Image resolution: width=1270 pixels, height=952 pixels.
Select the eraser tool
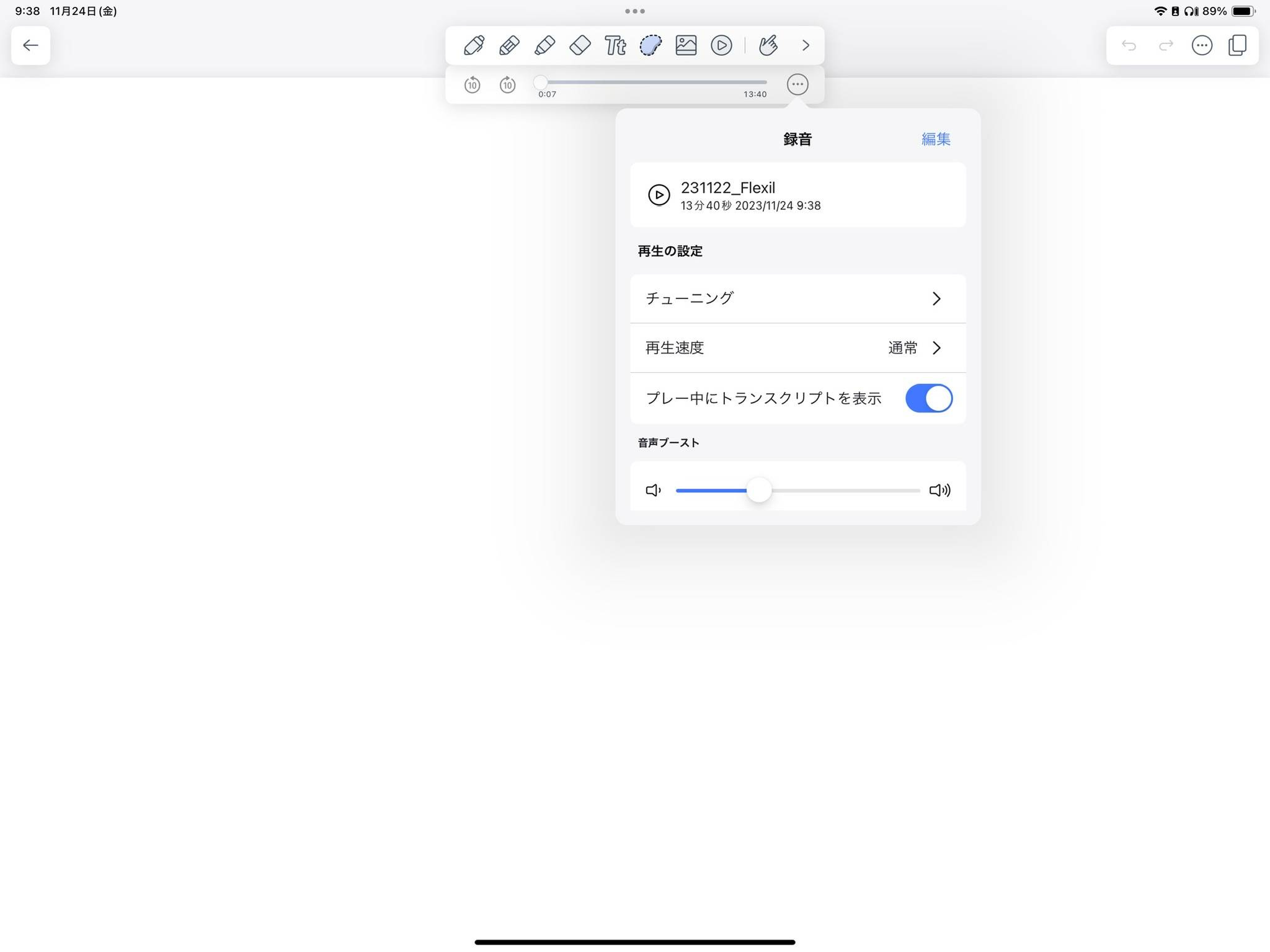tap(580, 45)
